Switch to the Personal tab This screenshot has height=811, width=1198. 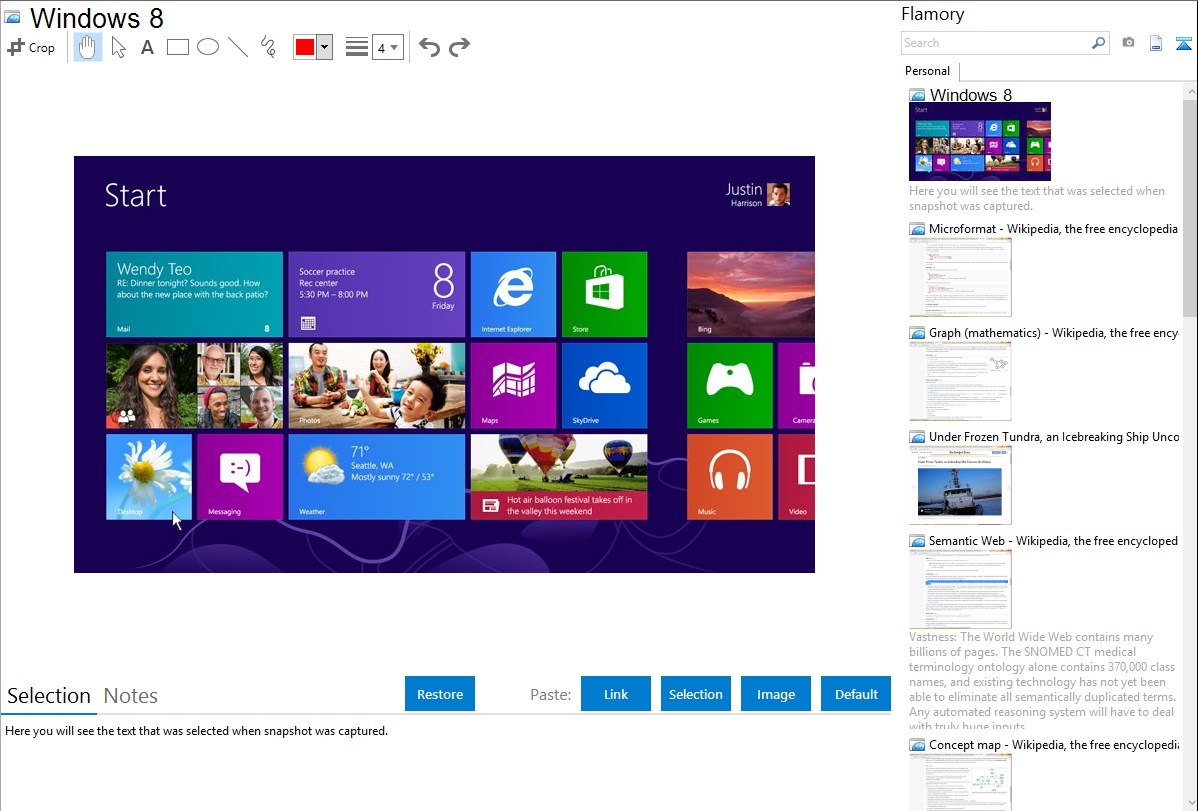click(x=928, y=70)
